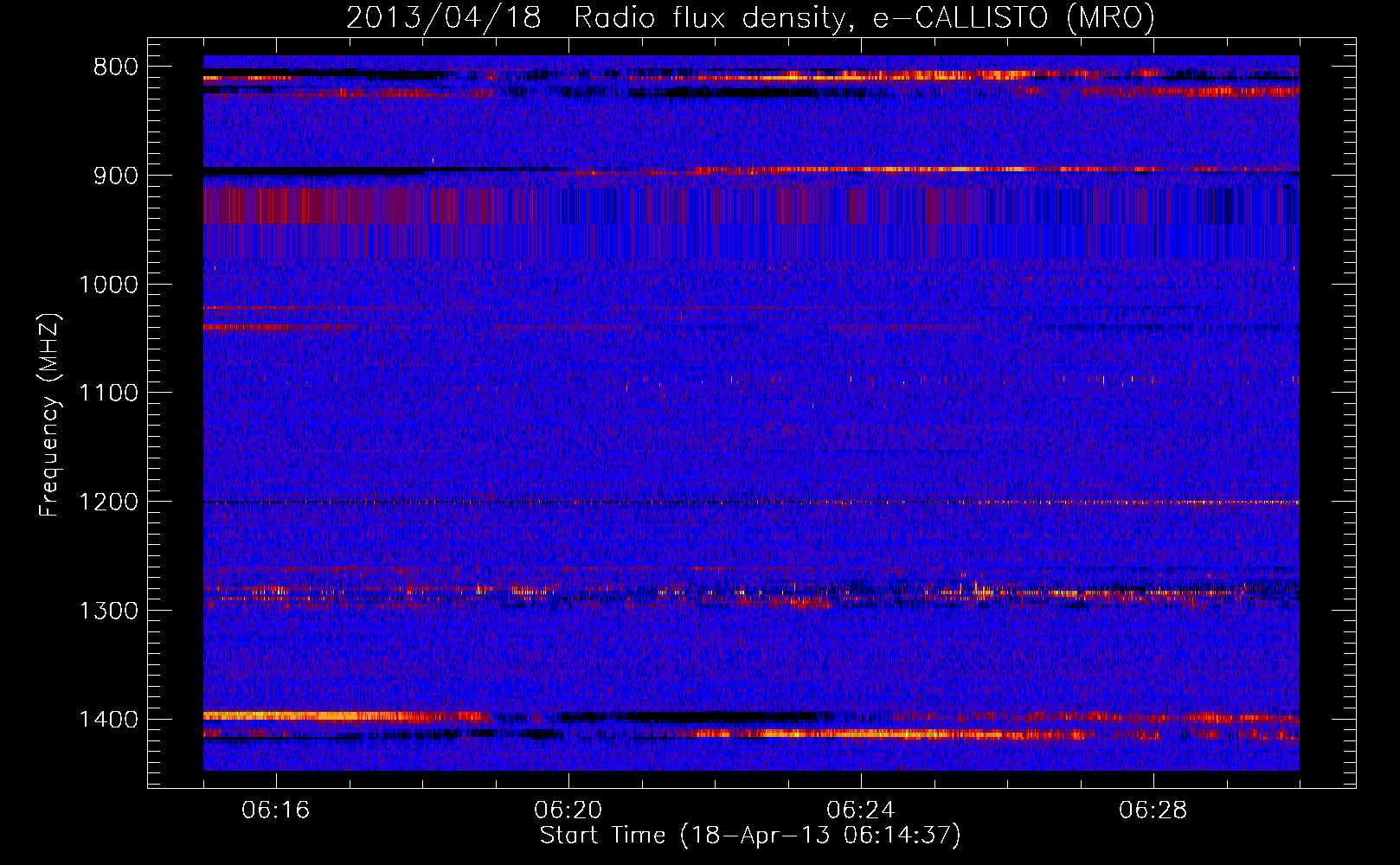Select the 800 frequency axis label
Screen dimensions: 1400x865
click(115, 67)
